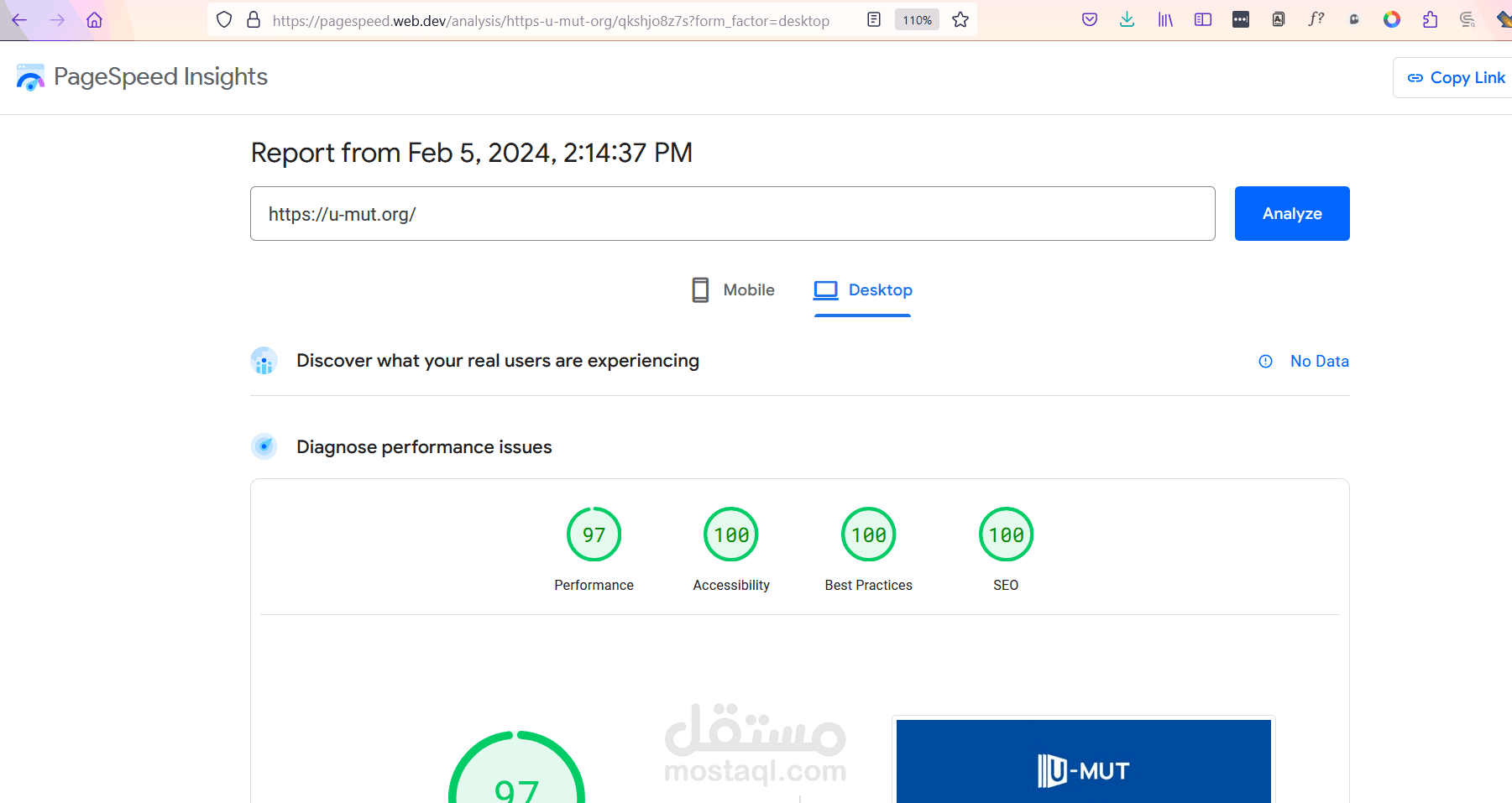The width and height of the screenshot is (1512, 803).
Task: Copy the report link
Action: click(x=1456, y=78)
